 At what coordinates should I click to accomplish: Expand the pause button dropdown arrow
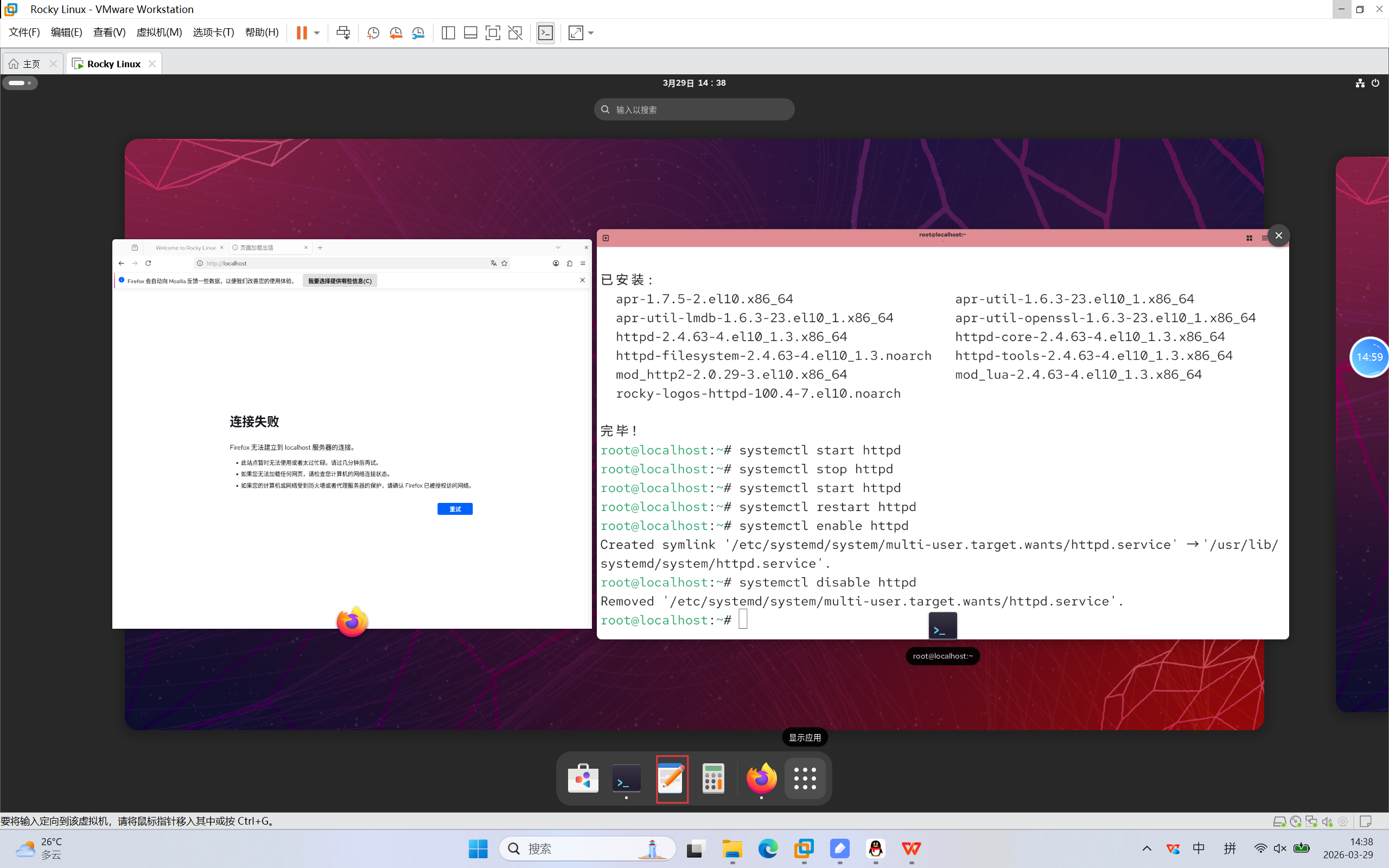[317, 33]
